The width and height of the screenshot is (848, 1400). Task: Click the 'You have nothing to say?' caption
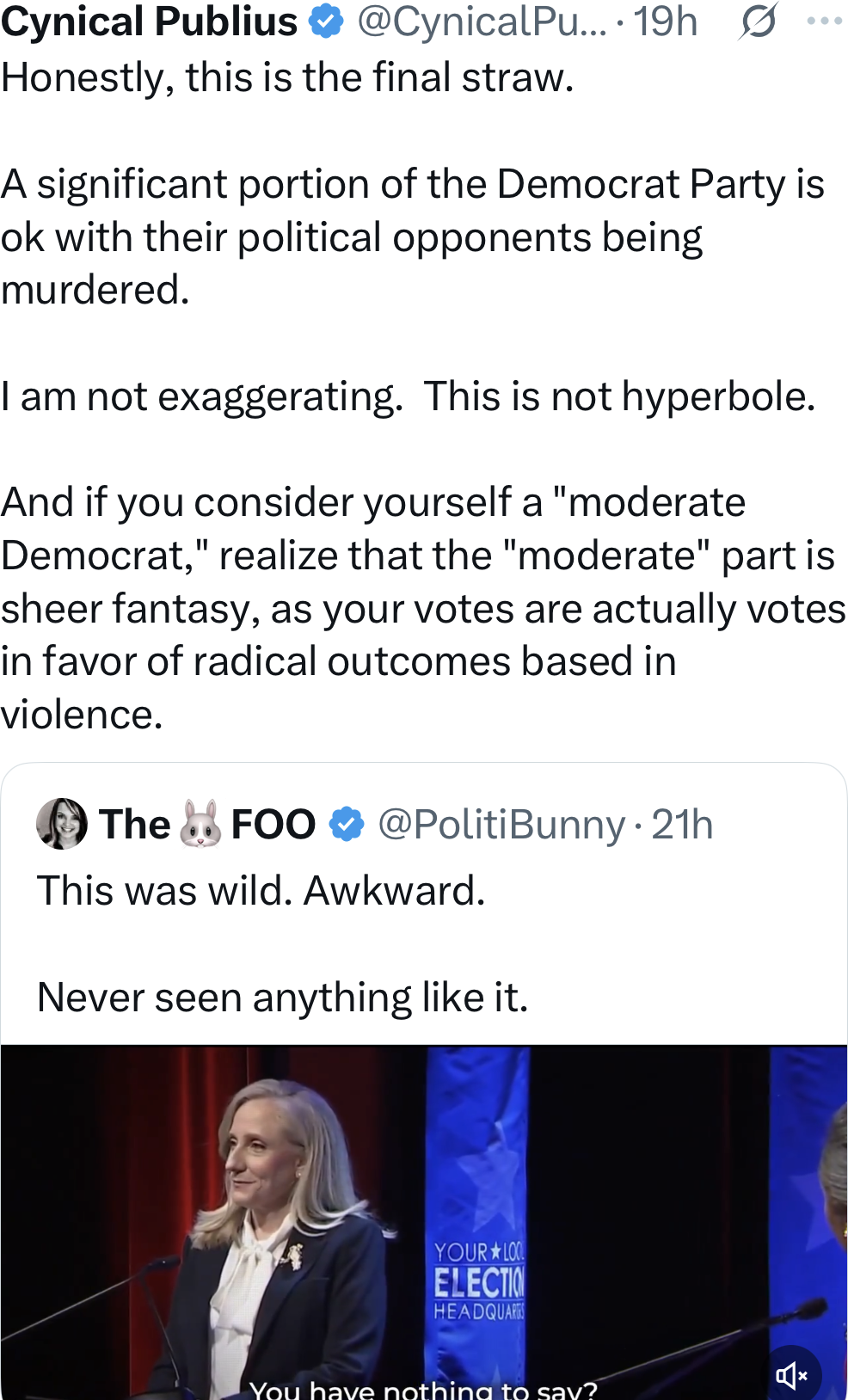(x=422, y=1388)
